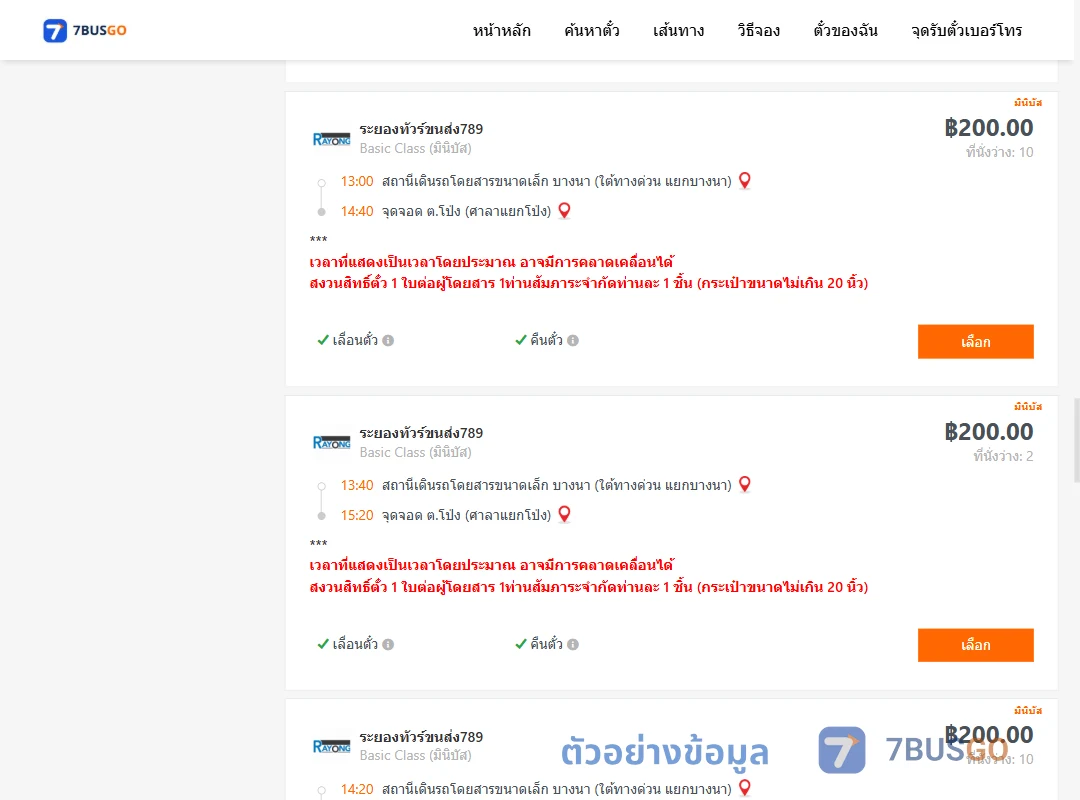Click บางนา station name on the 13:00 row
Image resolution: width=1080 pixels, height=800 pixels.
coord(557,181)
